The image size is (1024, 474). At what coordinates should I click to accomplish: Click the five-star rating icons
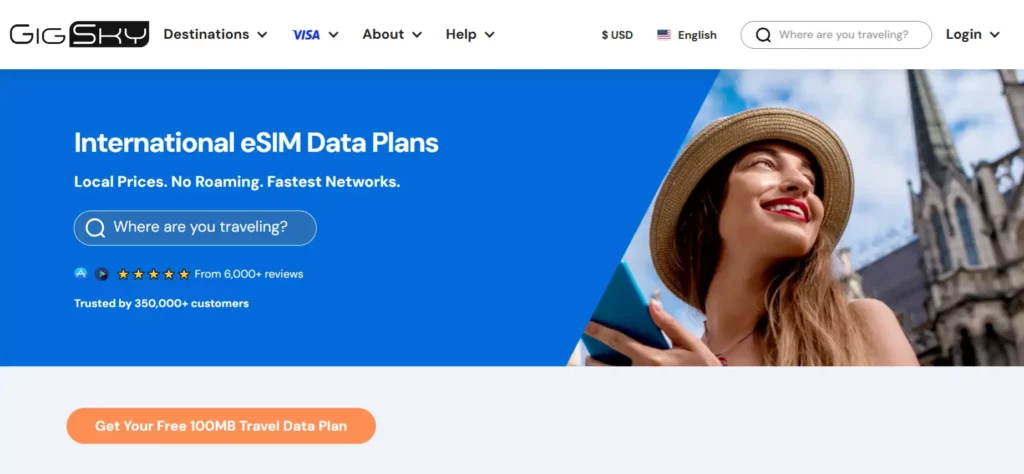(153, 274)
